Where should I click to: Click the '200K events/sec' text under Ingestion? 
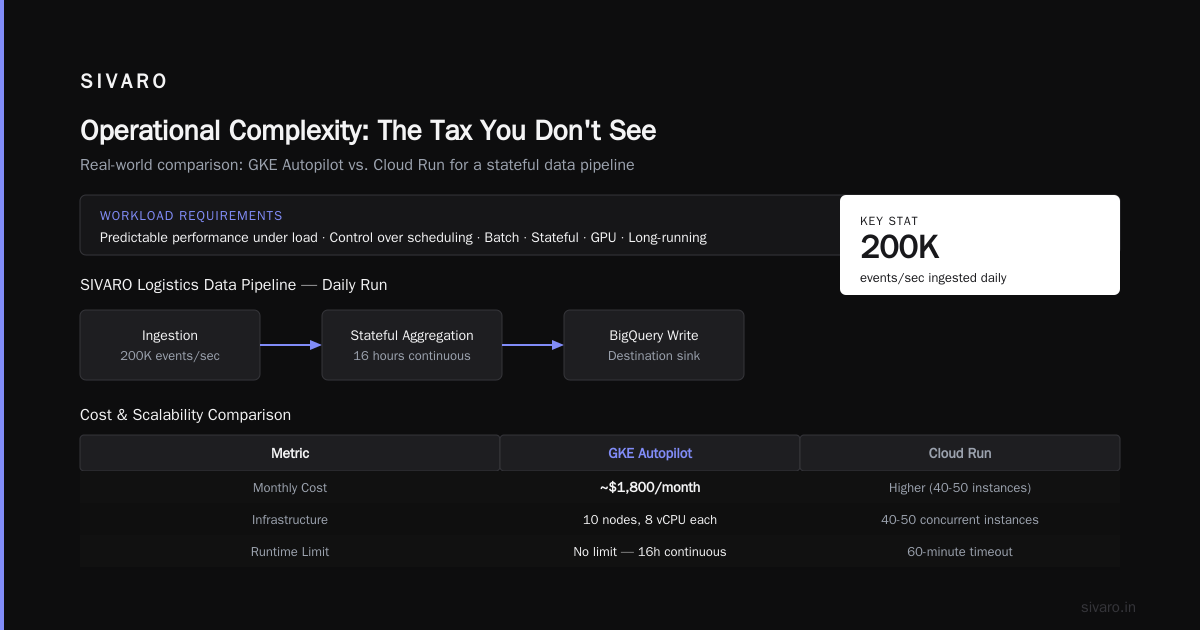[x=170, y=356]
